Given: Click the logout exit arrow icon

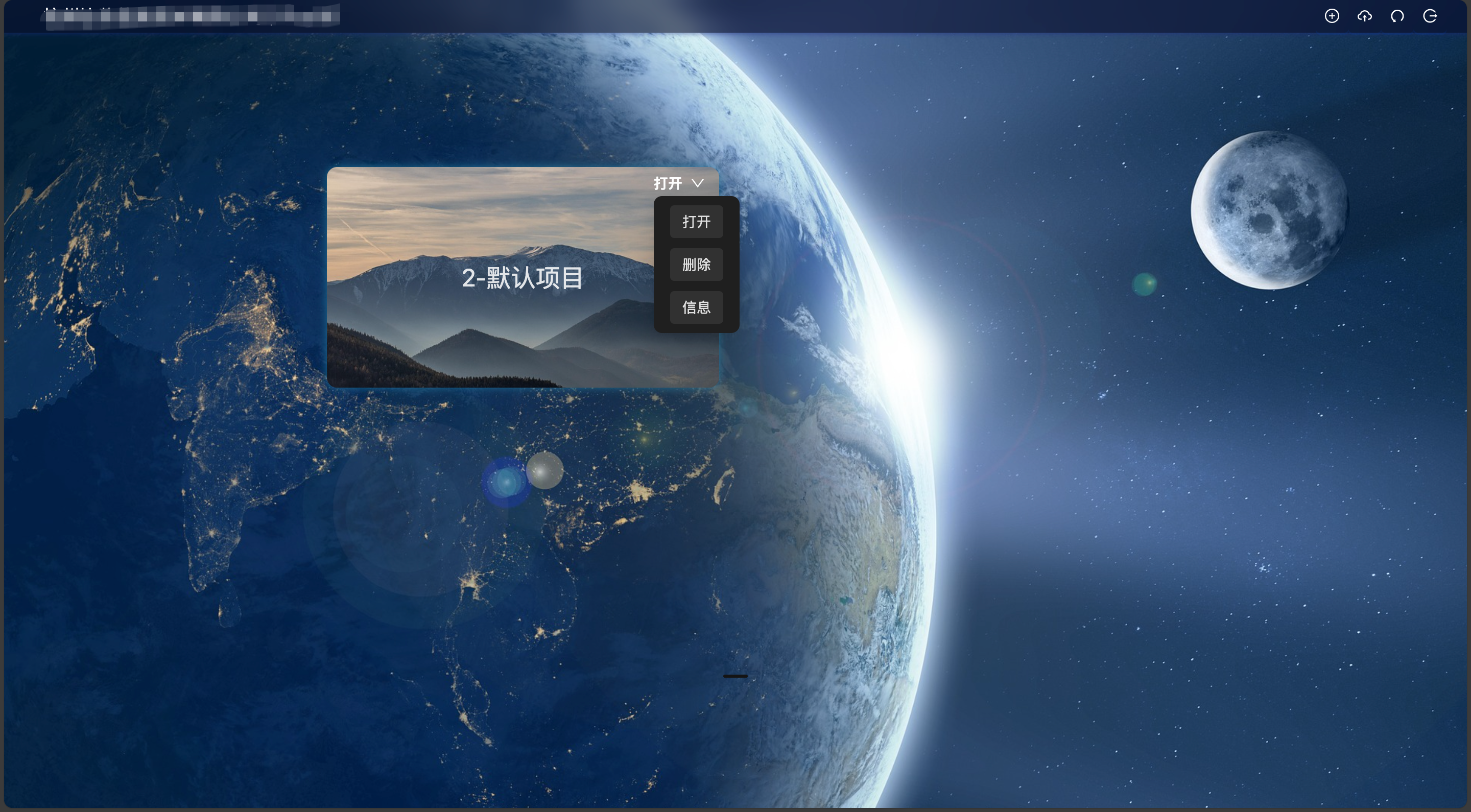Looking at the screenshot, I should 1430,16.
